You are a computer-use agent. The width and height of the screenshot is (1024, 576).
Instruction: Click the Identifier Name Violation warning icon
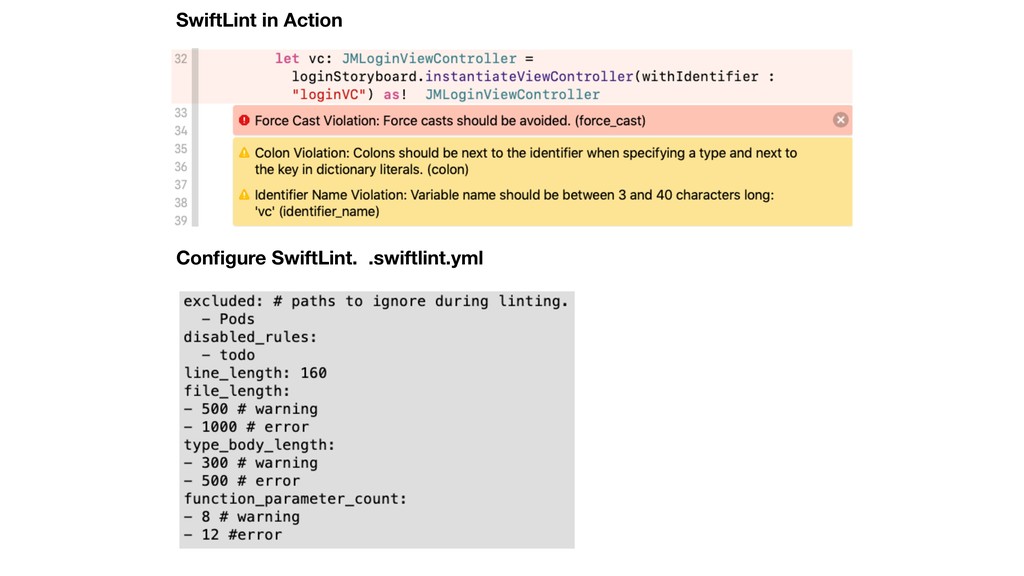(244, 195)
